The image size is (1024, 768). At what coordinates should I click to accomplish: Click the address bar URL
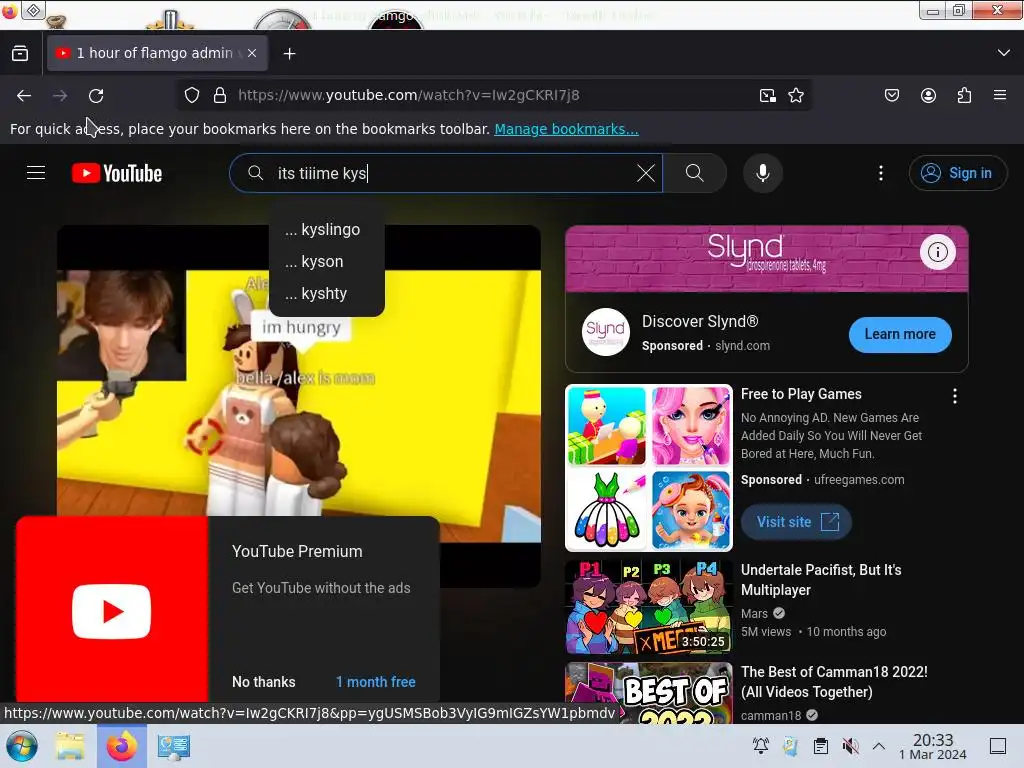tap(409, 95)
